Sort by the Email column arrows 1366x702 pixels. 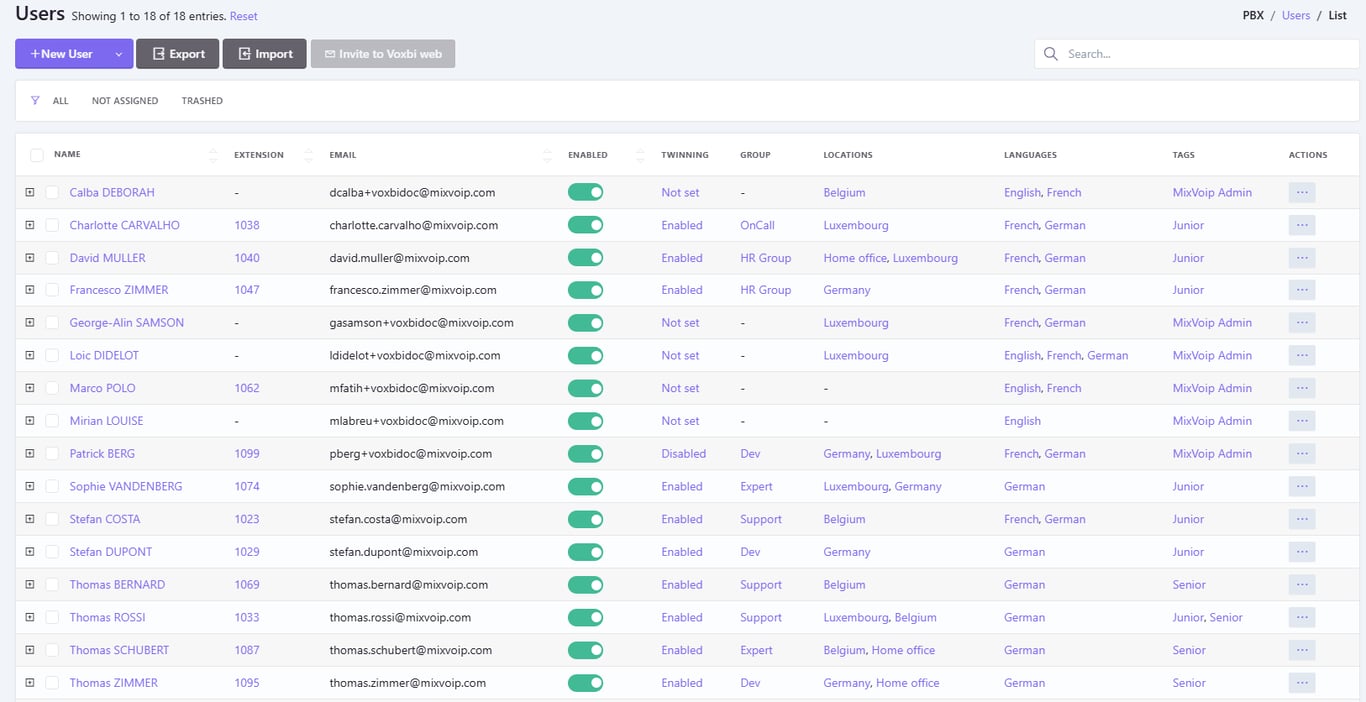pyautogui.click(x=546, y=155)
